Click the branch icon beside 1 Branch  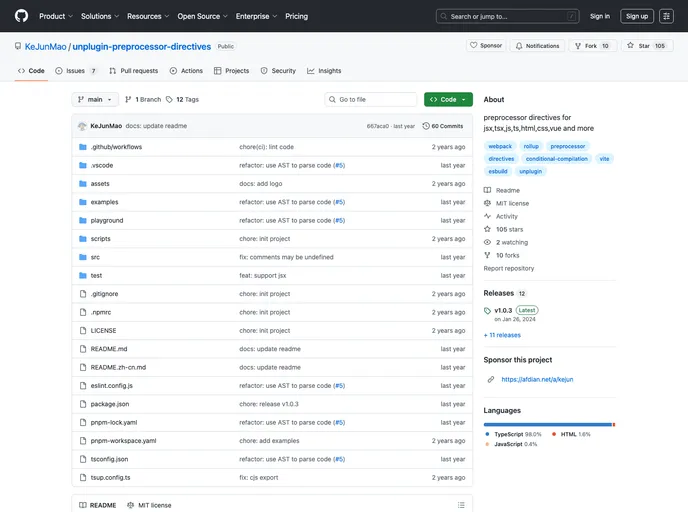tap(128, 100)
